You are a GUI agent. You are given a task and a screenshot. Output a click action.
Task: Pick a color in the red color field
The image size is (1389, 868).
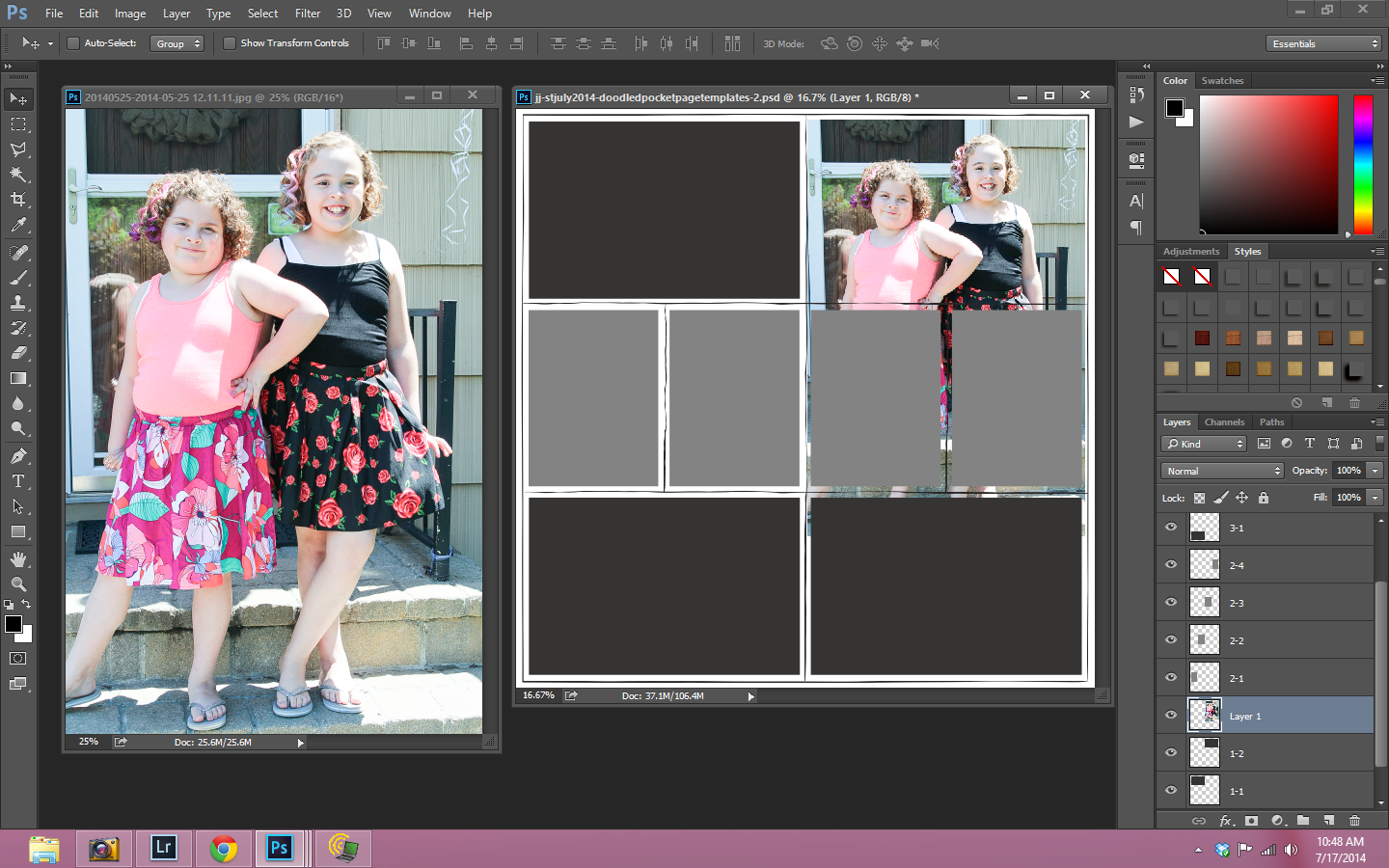point(1268,165)
